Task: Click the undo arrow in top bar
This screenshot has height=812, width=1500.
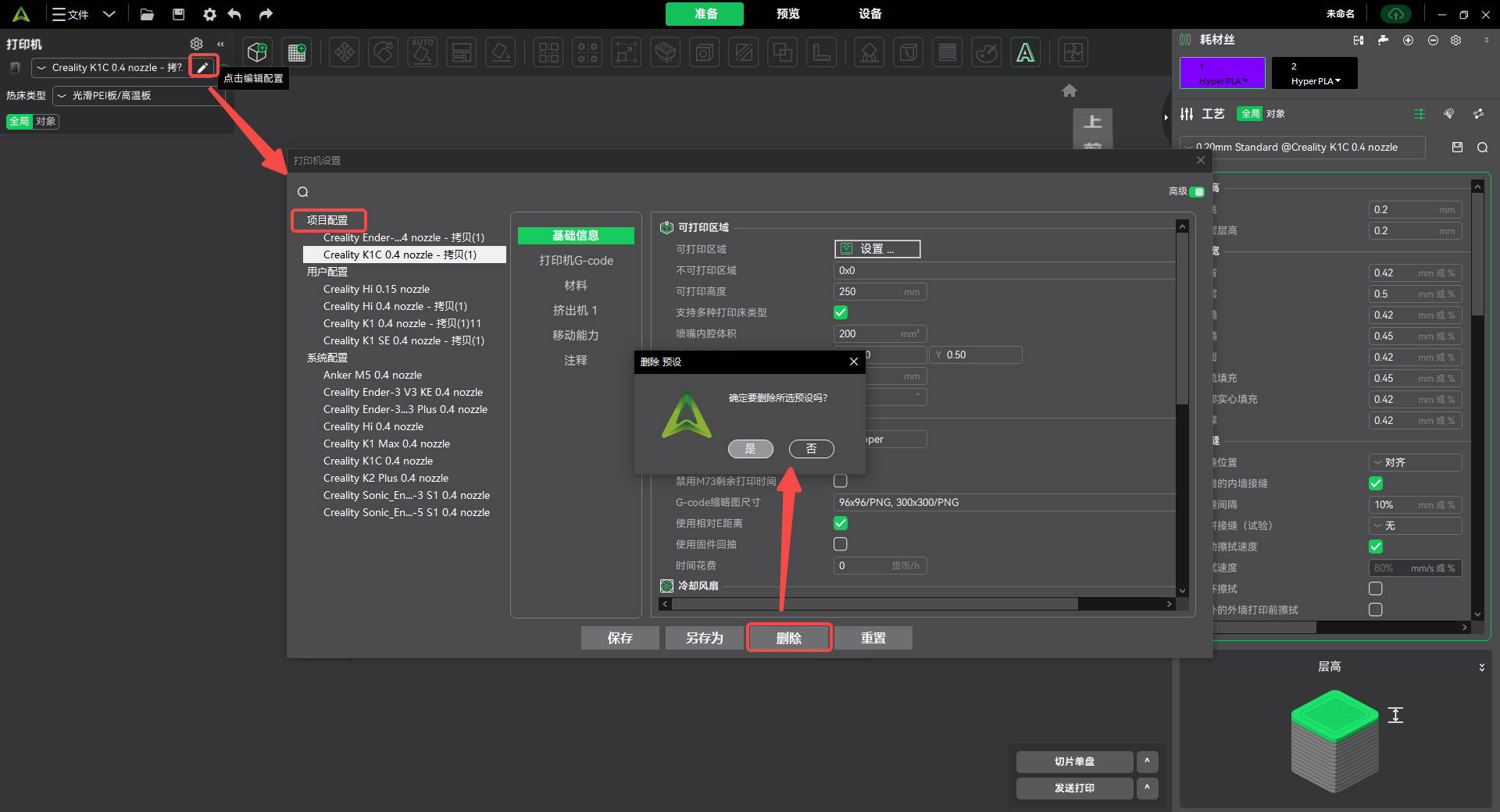Action: tap(234, 14)
